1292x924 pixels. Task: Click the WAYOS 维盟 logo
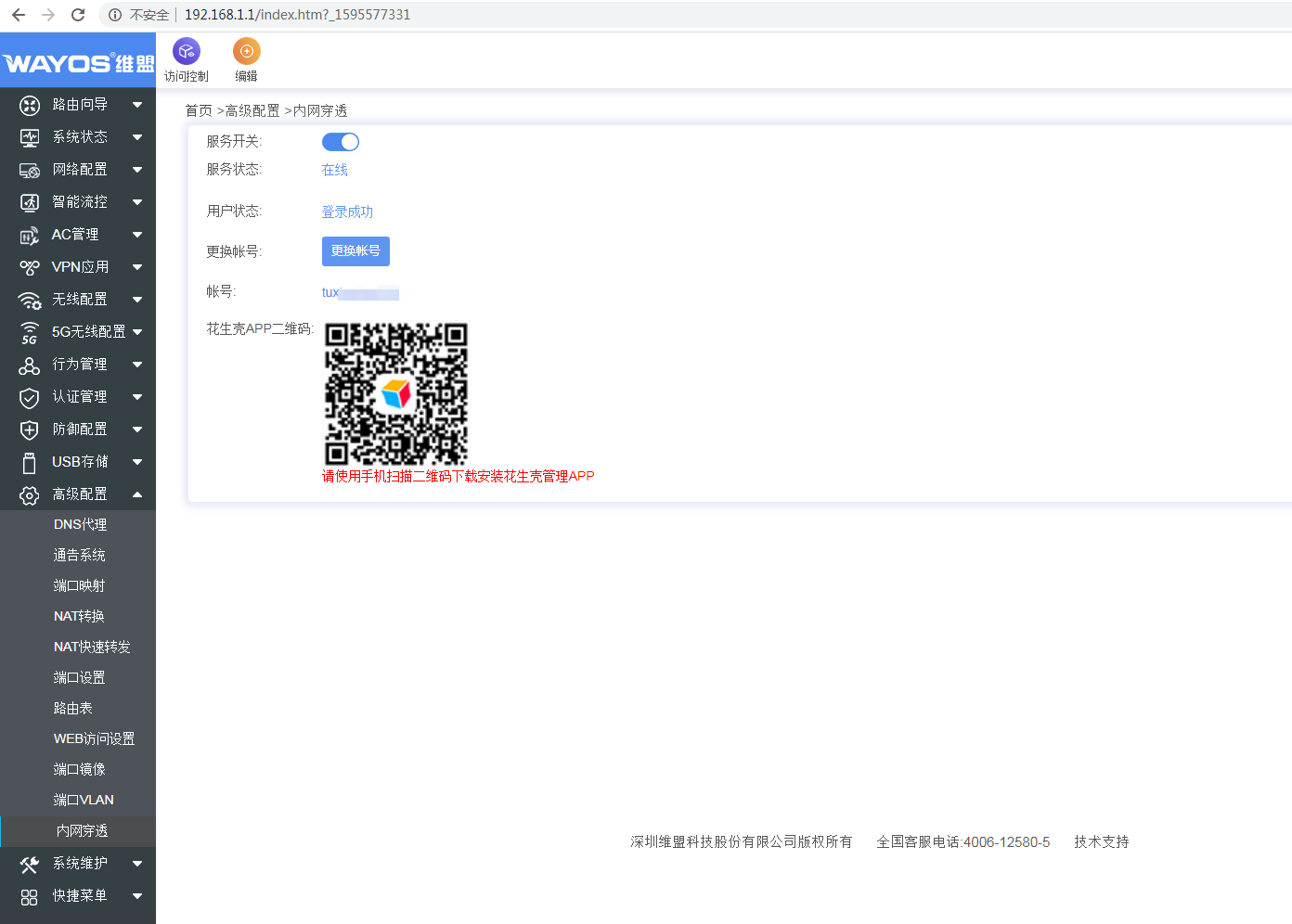78,63
